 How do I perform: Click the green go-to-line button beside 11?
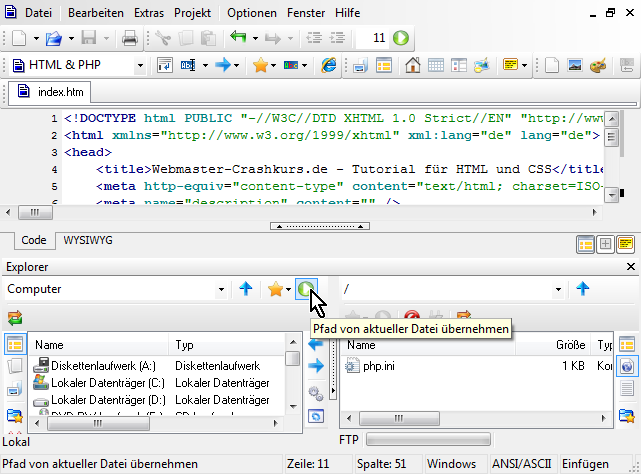pyautogui.click(x=401, y=39)
